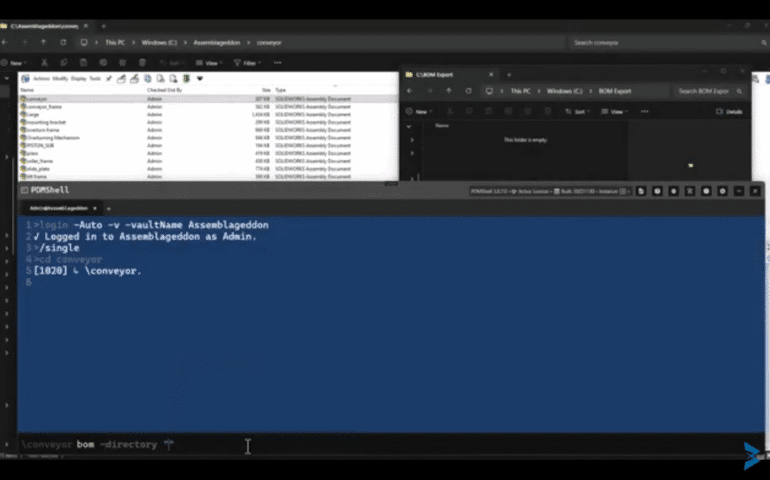Add a new tab in BOM Export window

[x=509, y=75]
